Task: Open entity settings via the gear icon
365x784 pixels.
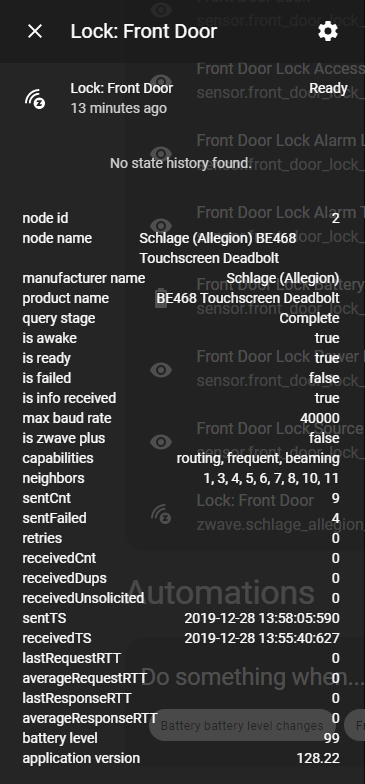Action: [328, 32]
